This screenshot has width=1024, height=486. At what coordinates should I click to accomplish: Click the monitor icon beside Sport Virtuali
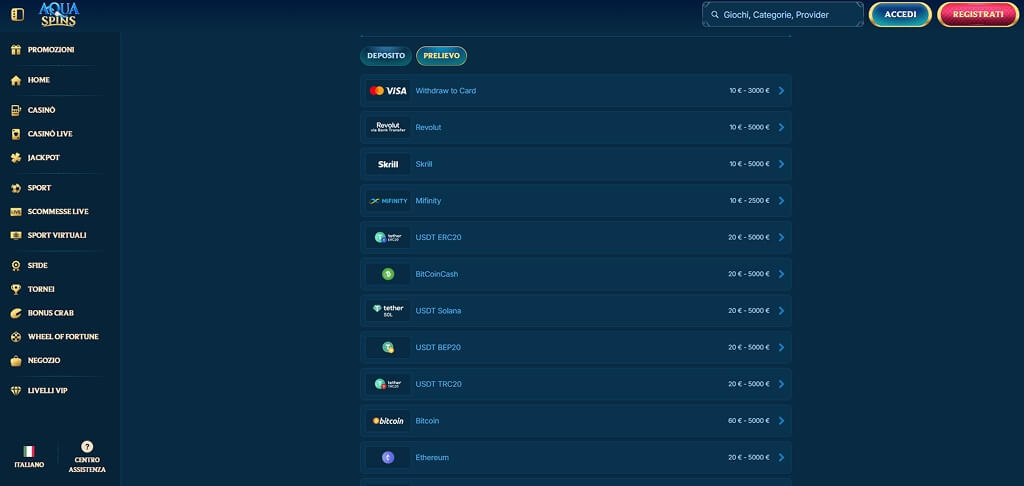click(16, 235)
